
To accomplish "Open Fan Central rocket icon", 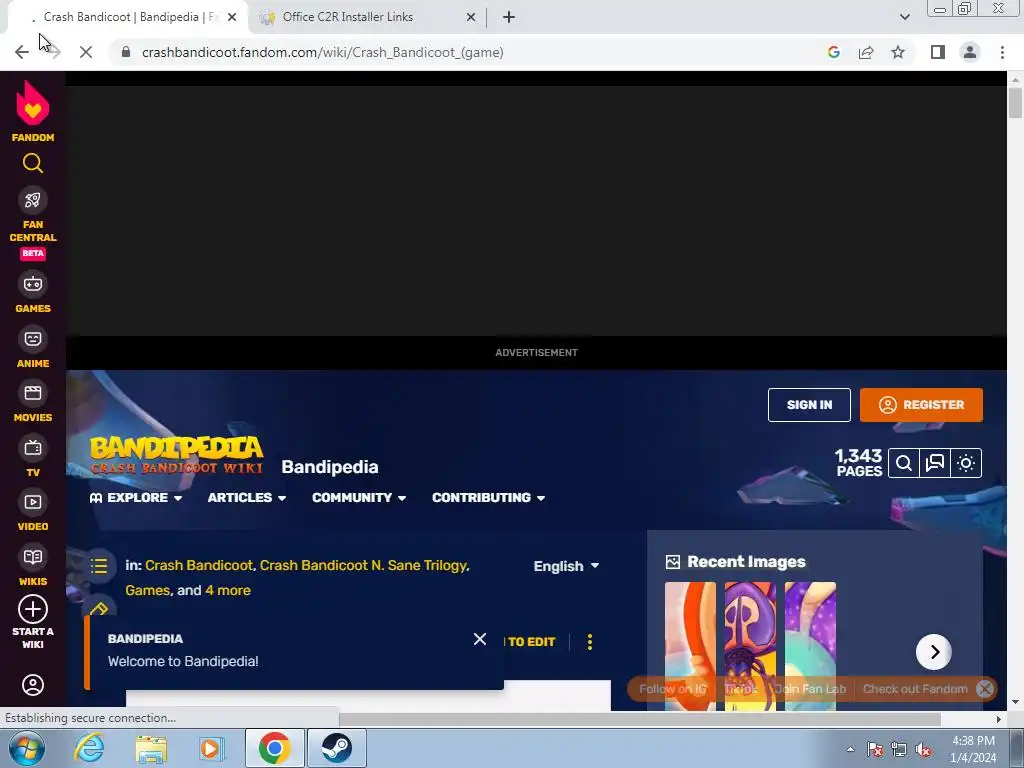I will tap(33, 200).
